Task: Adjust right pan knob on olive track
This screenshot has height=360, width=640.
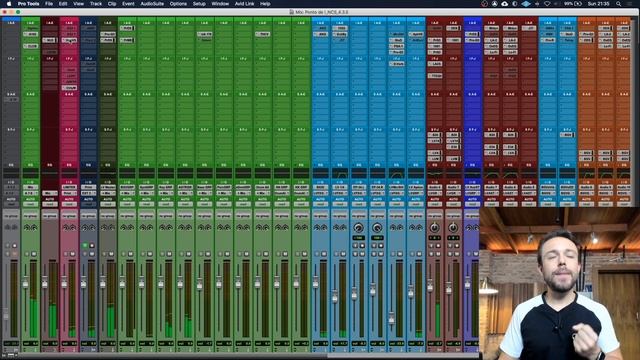Action: (112, 227)
